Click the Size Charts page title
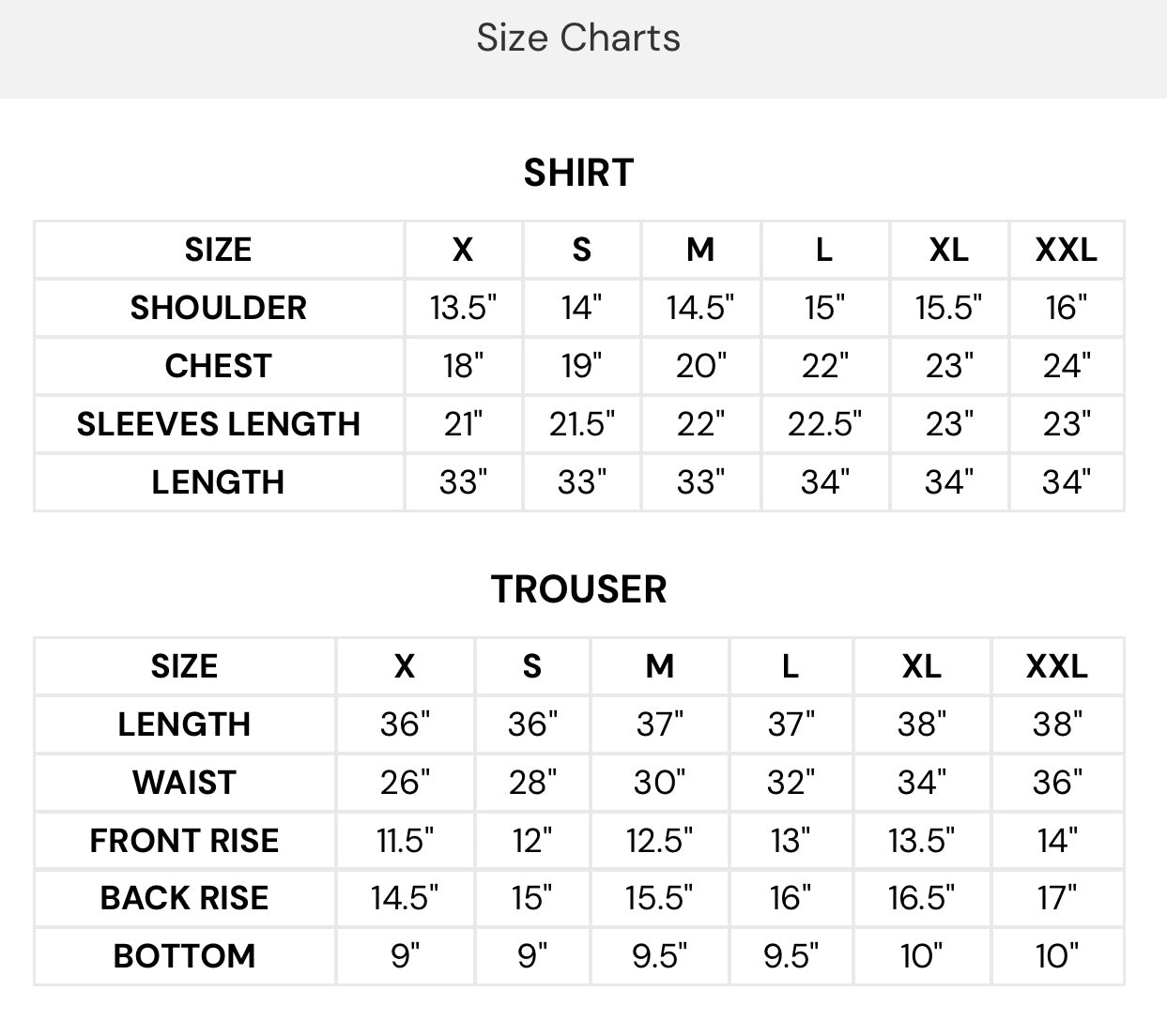This screenshot has width=1167, height=1036. coord(578,38)
